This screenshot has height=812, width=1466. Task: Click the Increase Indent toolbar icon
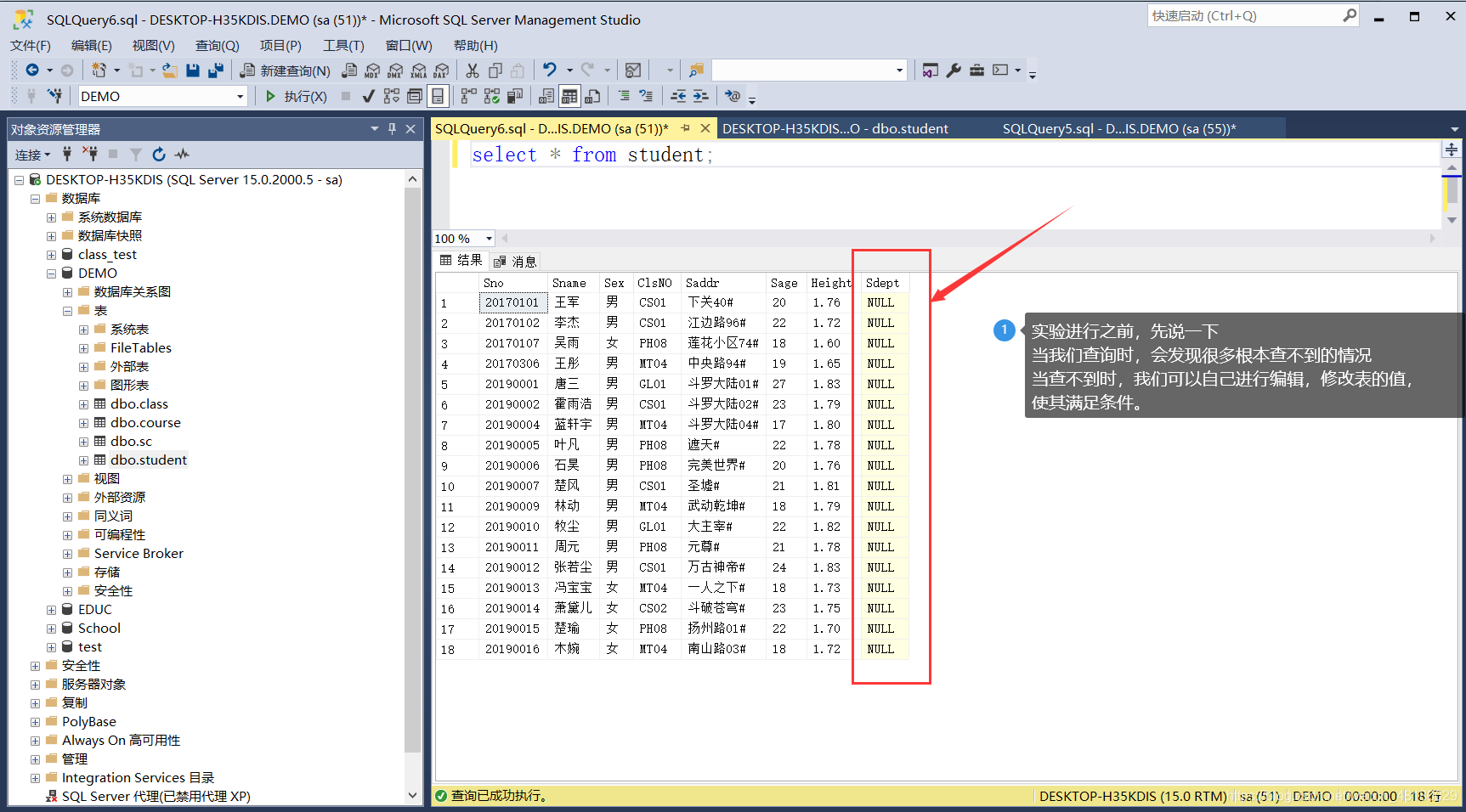click(700, 96)
